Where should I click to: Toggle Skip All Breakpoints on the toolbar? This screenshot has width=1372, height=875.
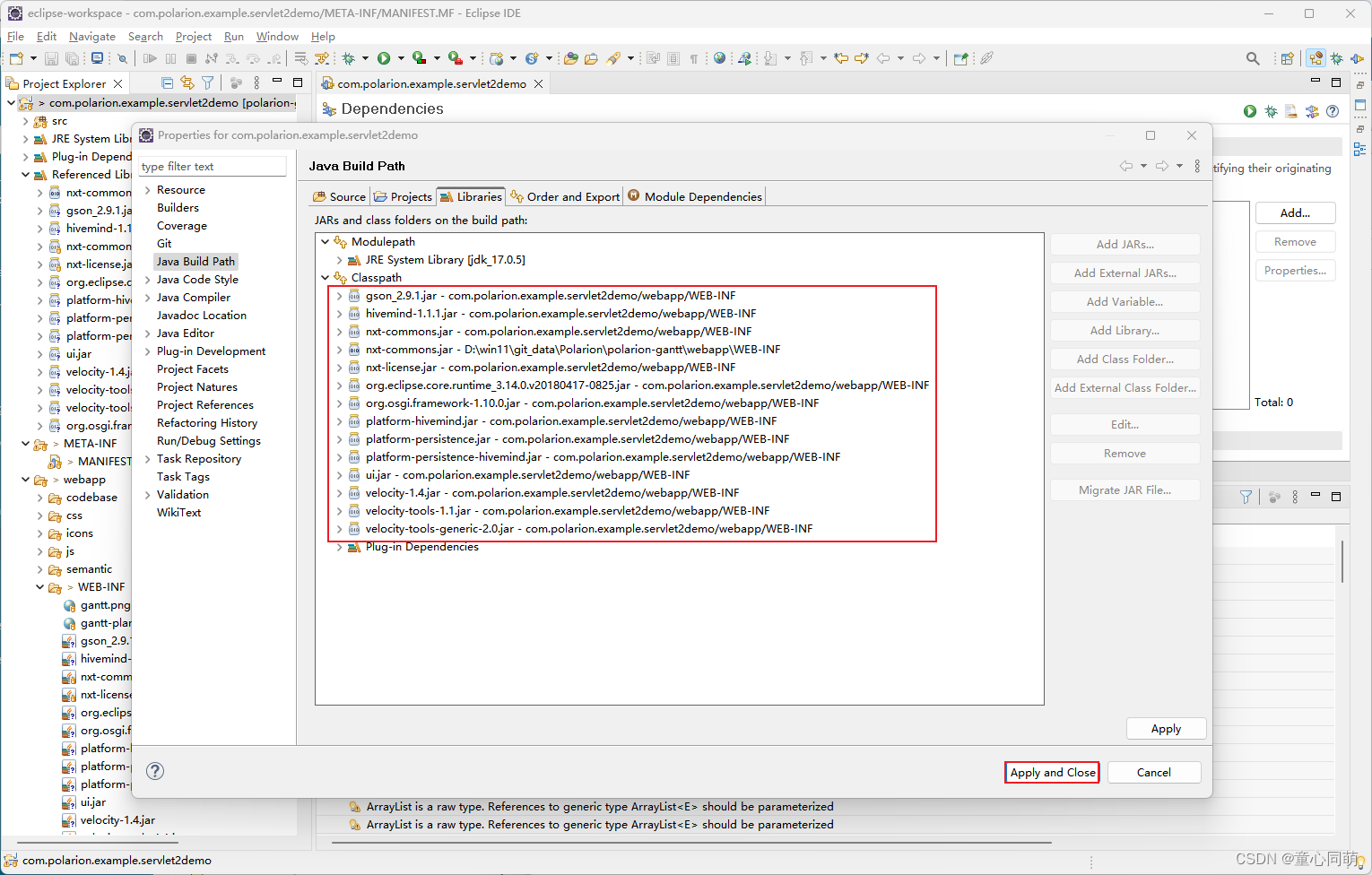point(123,57)
